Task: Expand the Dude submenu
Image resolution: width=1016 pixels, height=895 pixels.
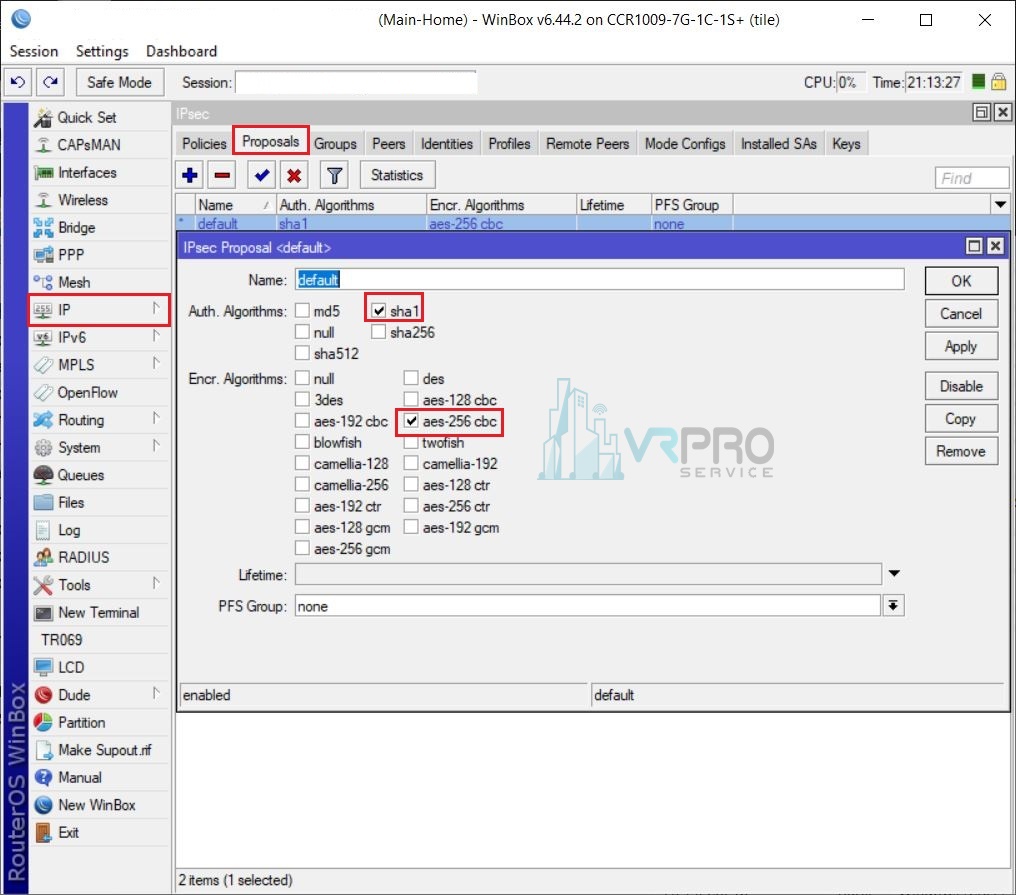Action: click(x=156, y=693)
